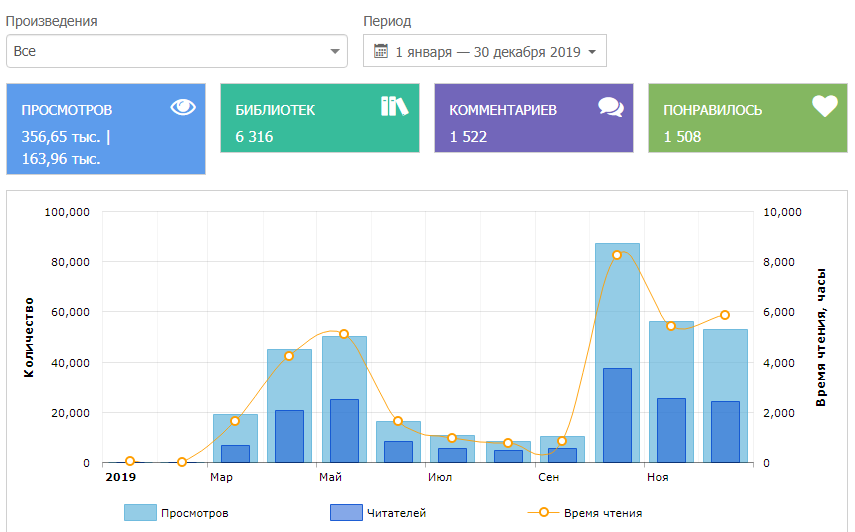Viewport: 855px width, 532px height.
Task: Click the heart icon on Понравилось card
Action: click(824, 107)
